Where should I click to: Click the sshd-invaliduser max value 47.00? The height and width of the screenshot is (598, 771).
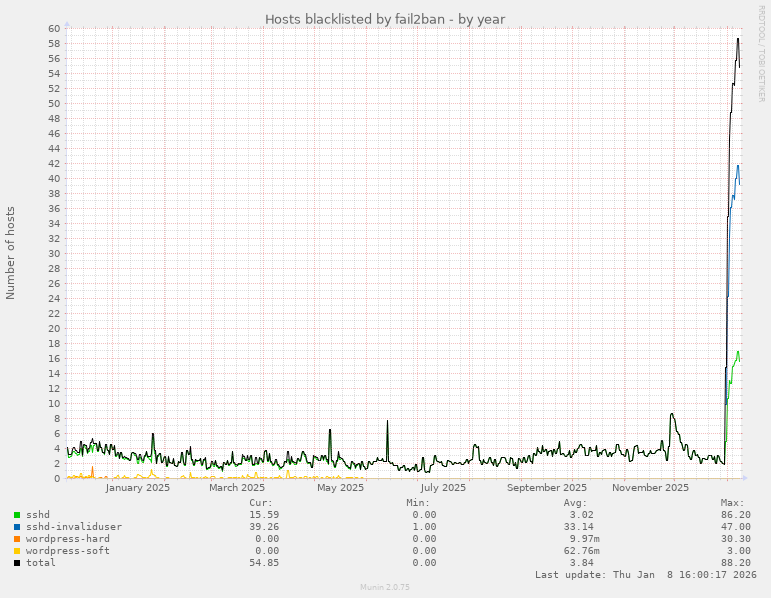click(736, 527)
